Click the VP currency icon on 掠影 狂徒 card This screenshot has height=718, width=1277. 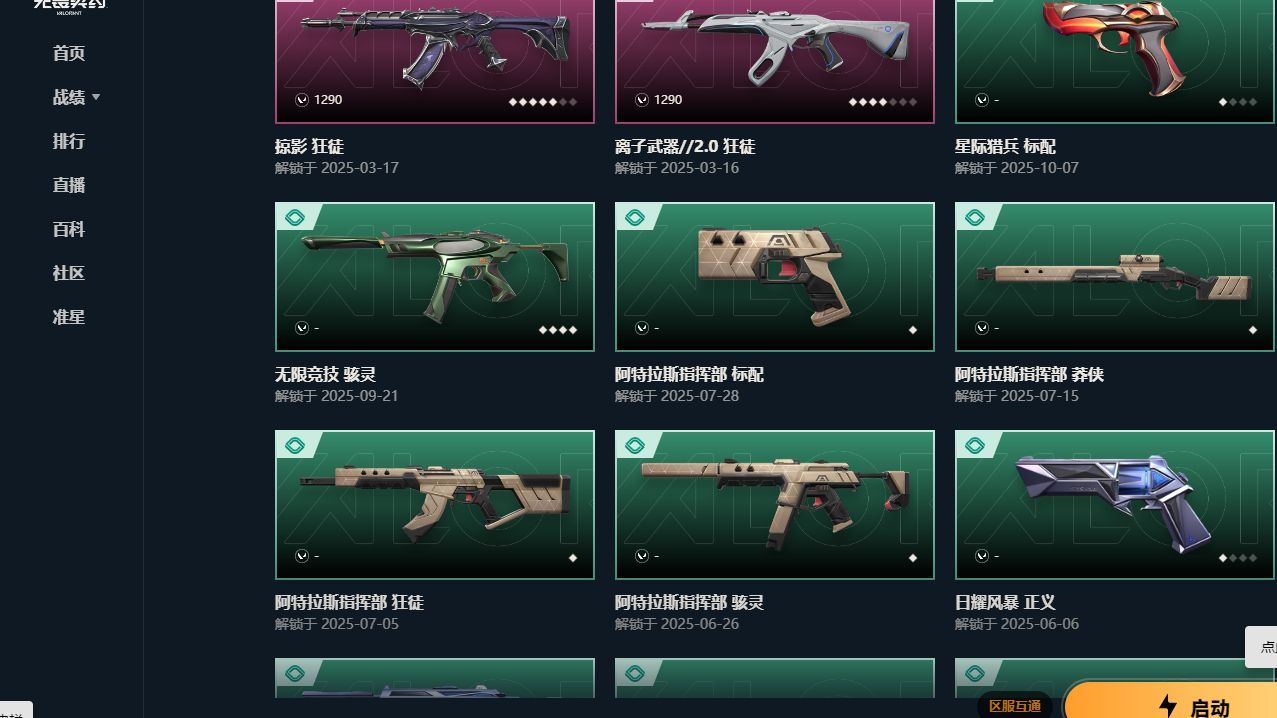[x=302, y=100]
